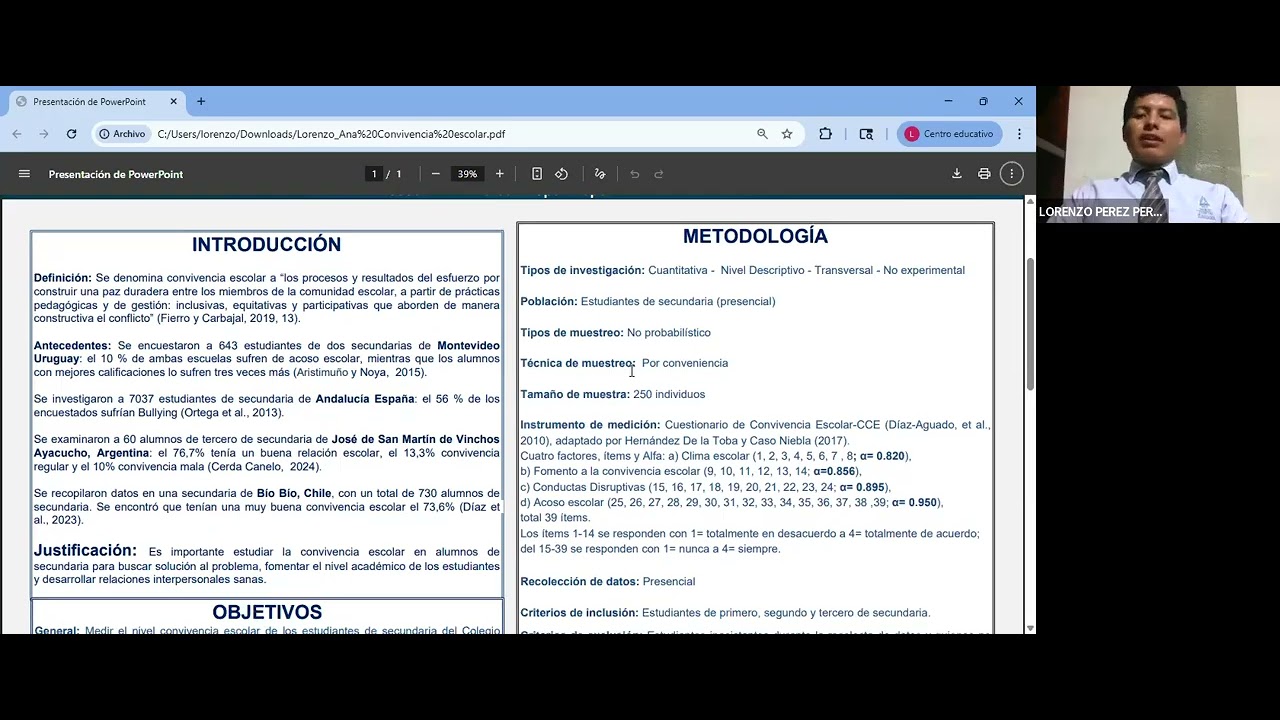Screen dimensions: 1280x720
Task: Print the PDF document
Action: pos(984,174)
